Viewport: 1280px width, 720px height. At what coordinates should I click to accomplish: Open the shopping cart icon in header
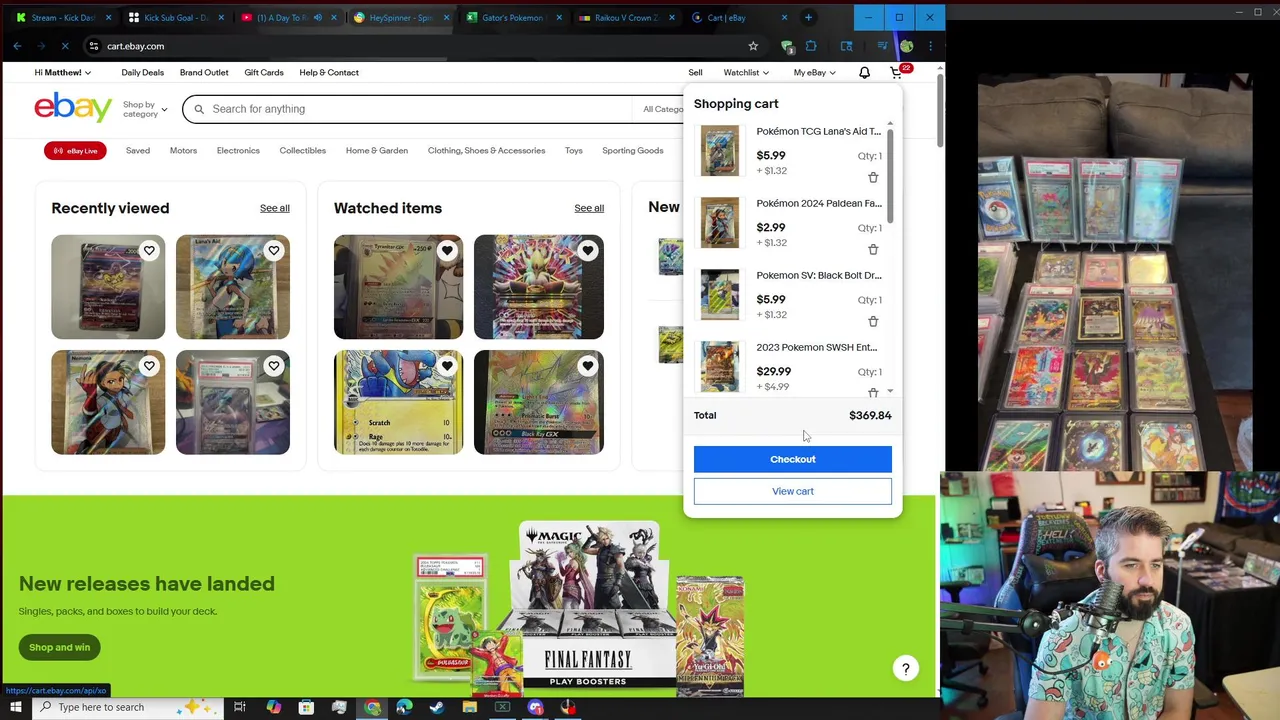(x=896, y=73)
